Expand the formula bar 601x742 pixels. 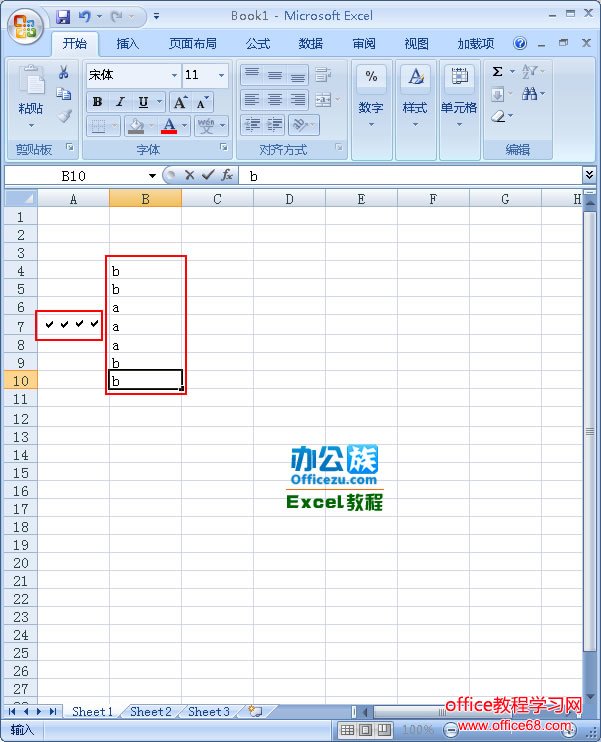[x=589, y=175]
